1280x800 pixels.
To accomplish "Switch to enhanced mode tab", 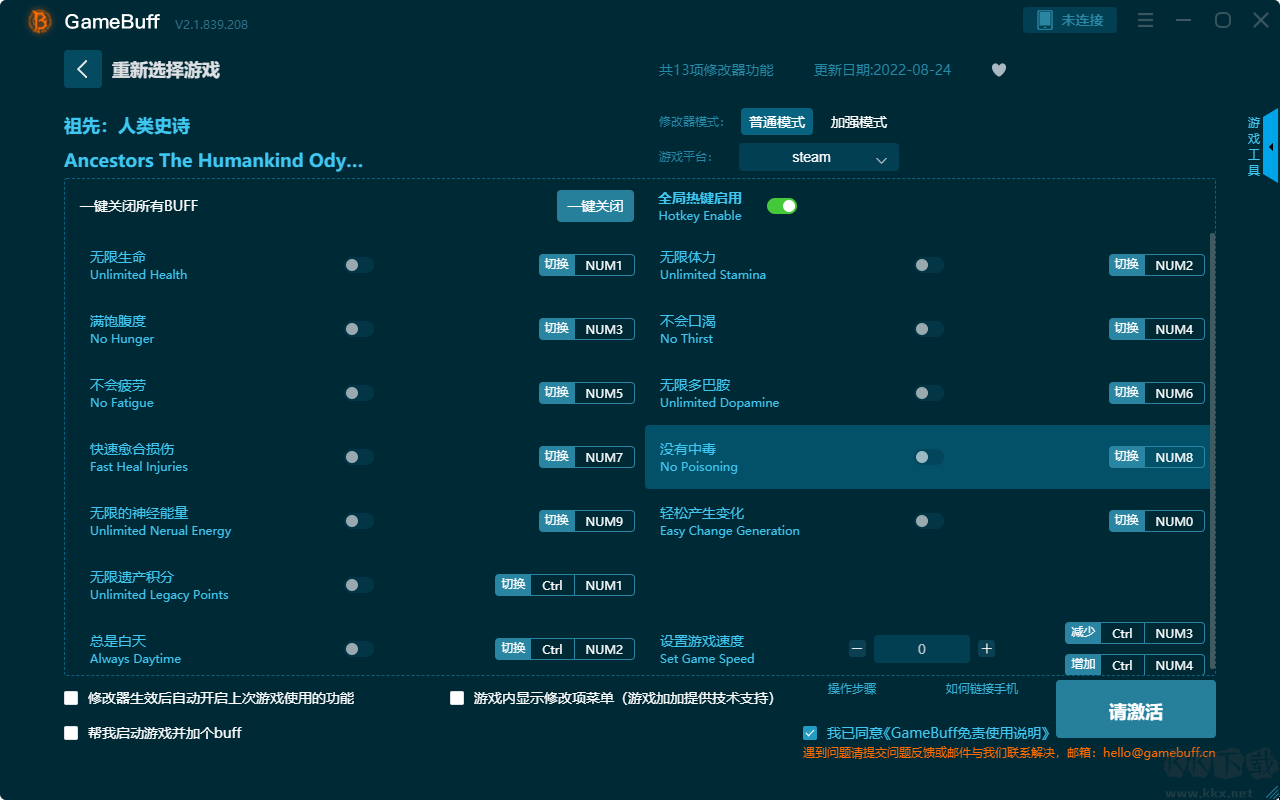I will (858, 122).
